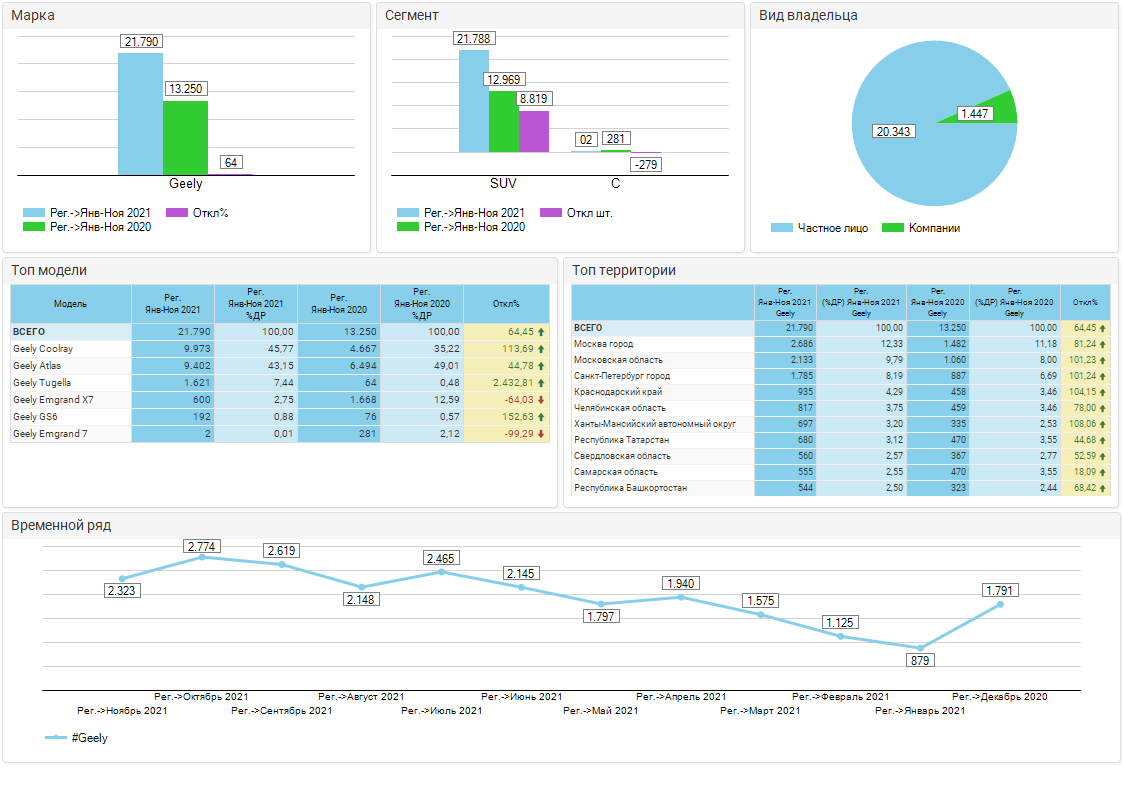The width and height of the screenshot is (1122, 793).
Task: Click the 879 data point on timeline
Action: [x=920, y=648]
